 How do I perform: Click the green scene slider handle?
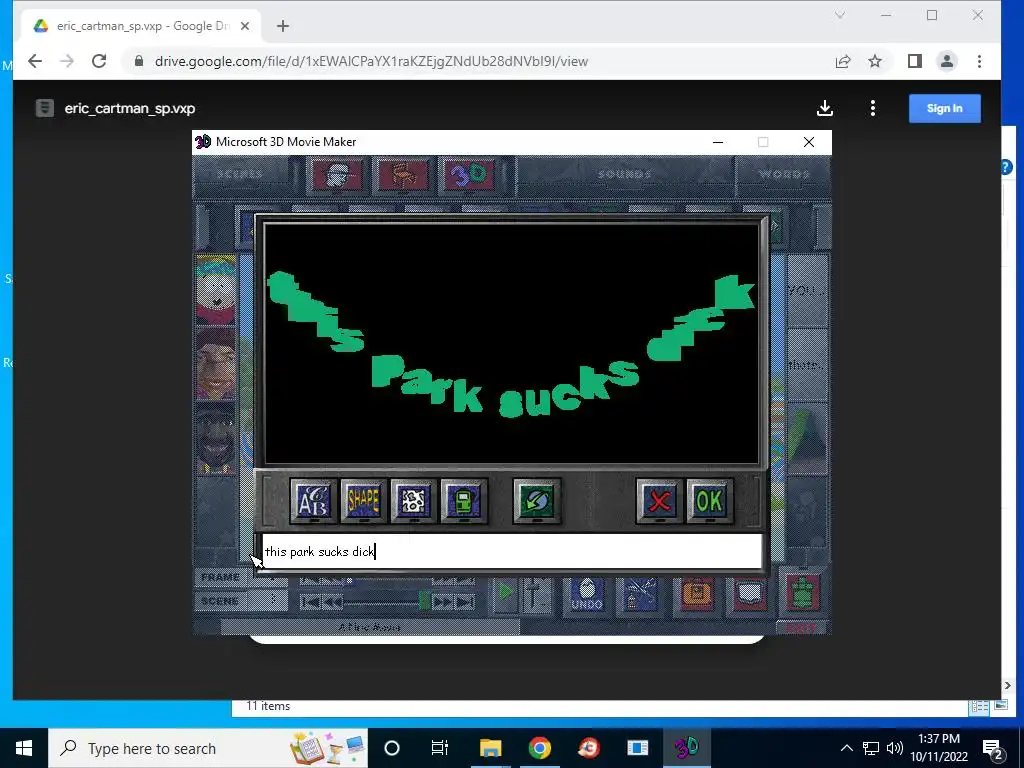[424, 601]
